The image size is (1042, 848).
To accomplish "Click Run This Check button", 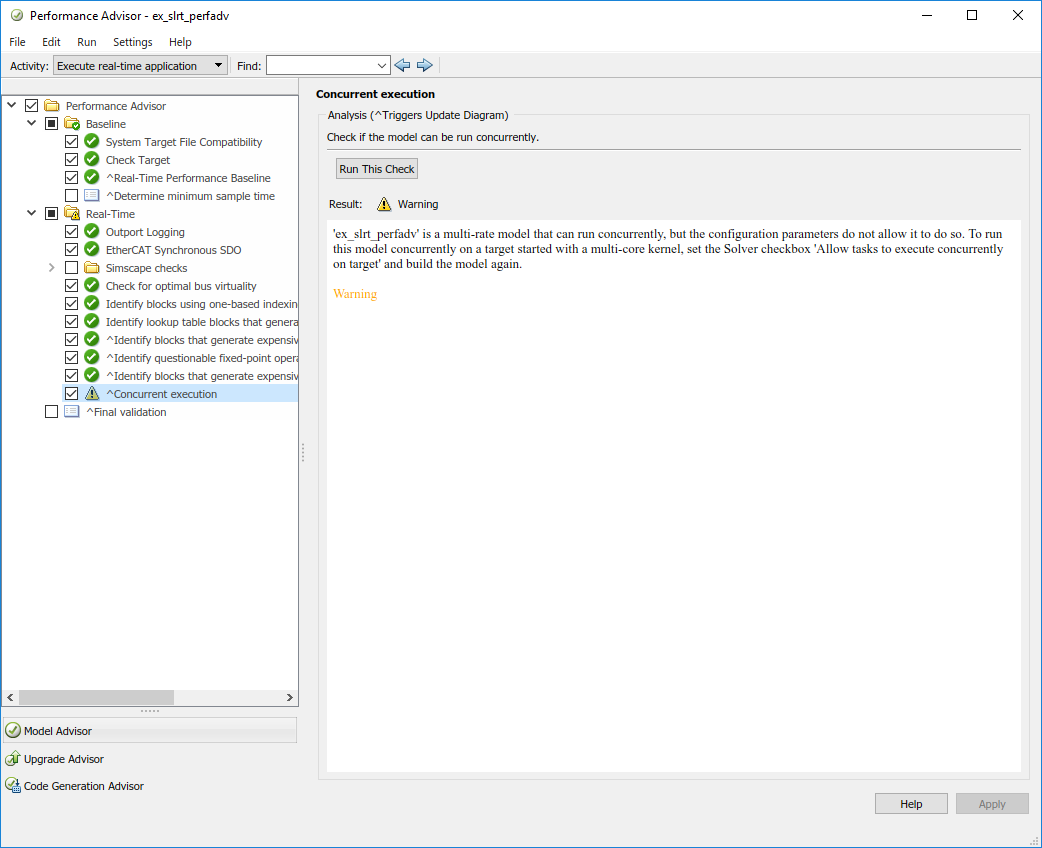I will pos(377,169).
